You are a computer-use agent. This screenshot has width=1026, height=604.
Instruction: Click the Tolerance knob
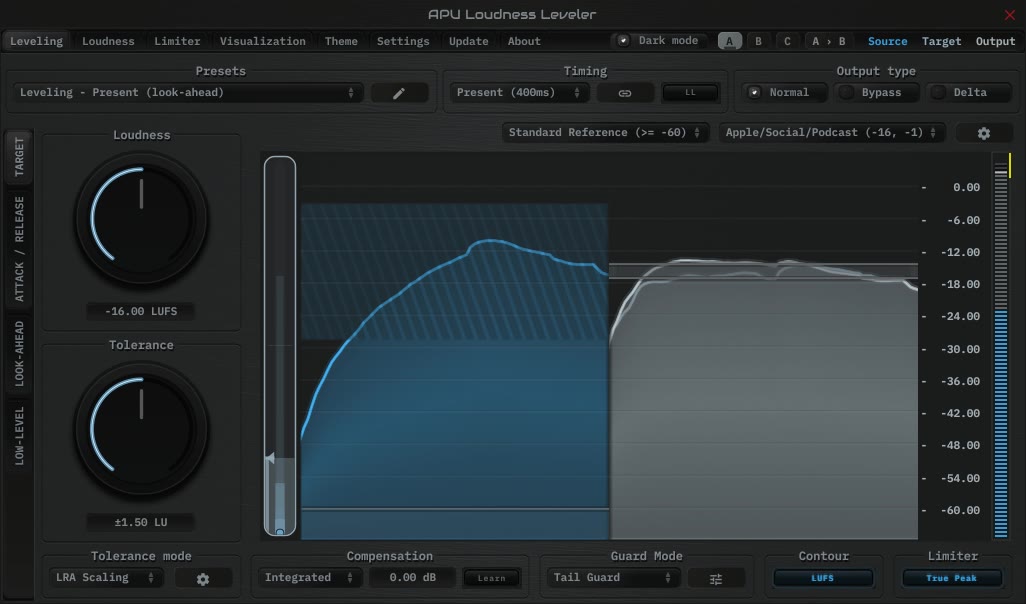click(x=141, y=429)
